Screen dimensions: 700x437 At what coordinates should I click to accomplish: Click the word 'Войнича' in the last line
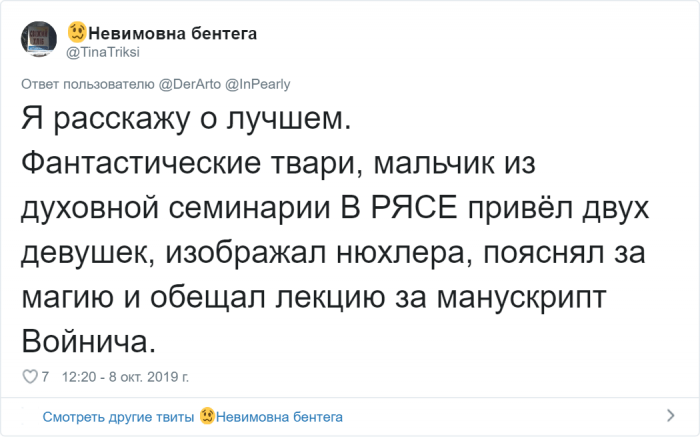[85, 342]
